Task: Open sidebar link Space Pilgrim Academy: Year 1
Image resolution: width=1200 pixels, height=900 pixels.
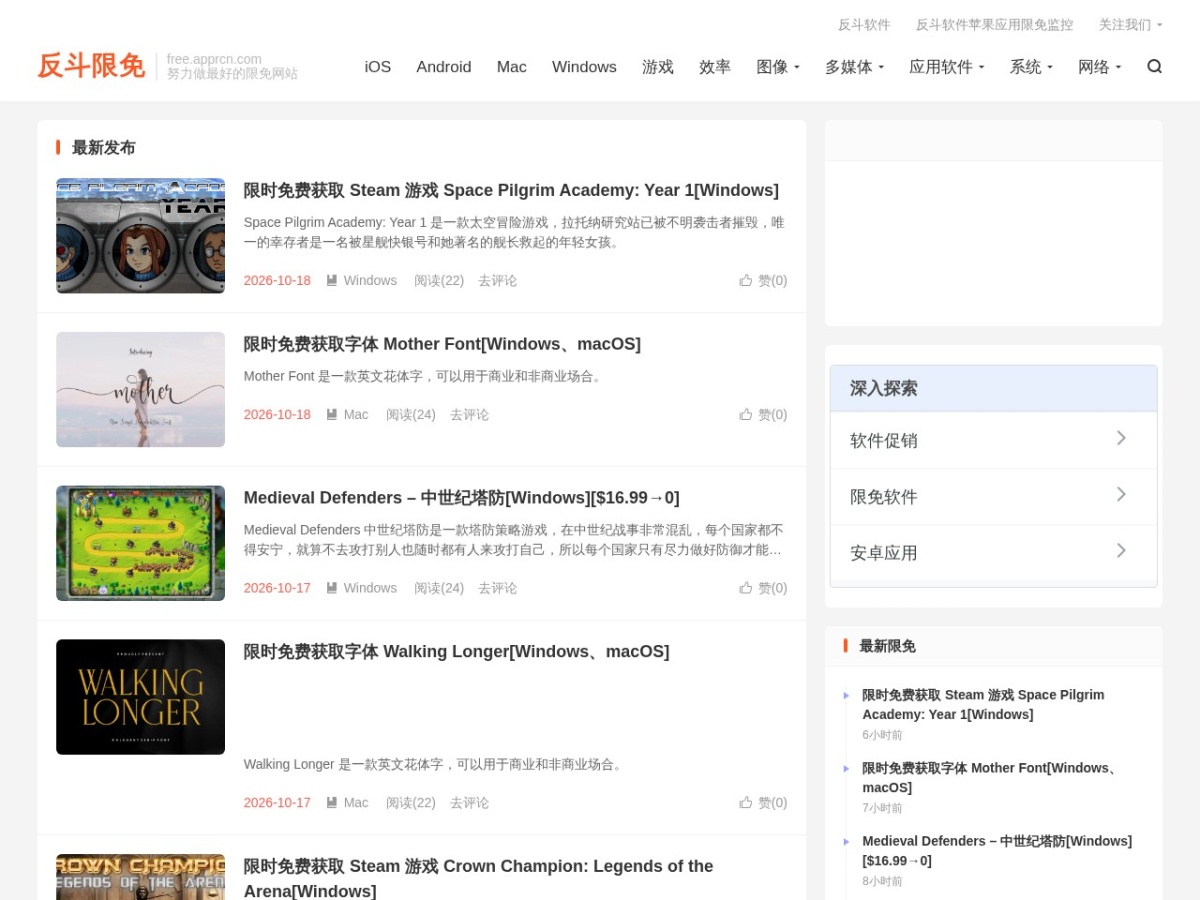Action: click(x=983, y=704)
